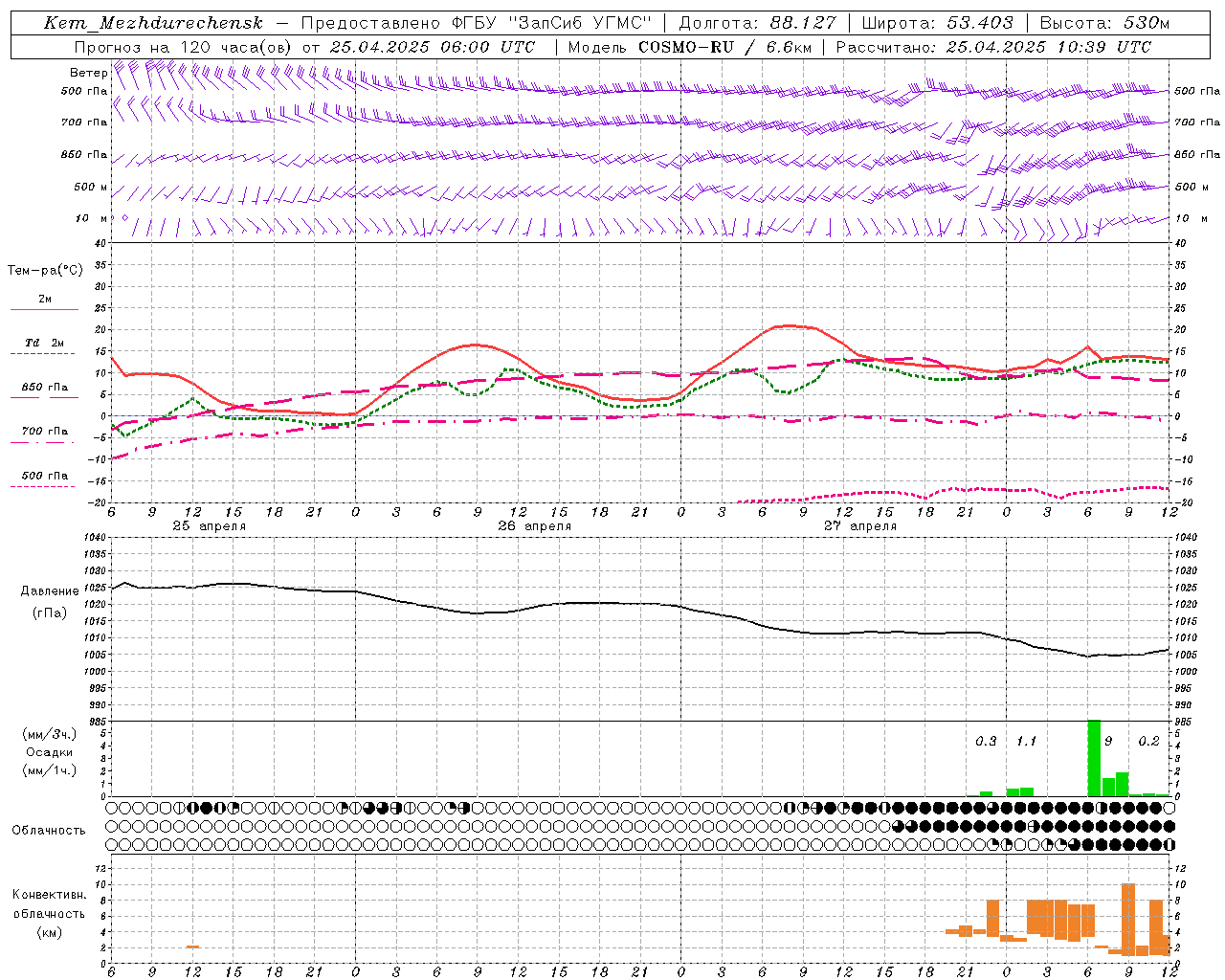Click the '(гПа)' unit under Давление

pyautogui.click(x=50, y=612)
